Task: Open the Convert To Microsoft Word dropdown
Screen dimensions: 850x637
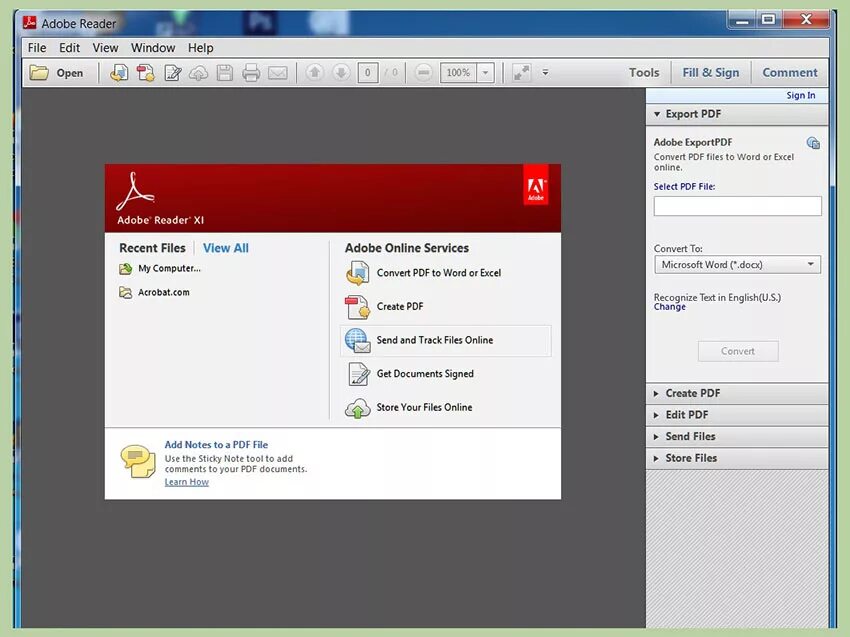Action: pyautogui.click(x=737, y=265)
